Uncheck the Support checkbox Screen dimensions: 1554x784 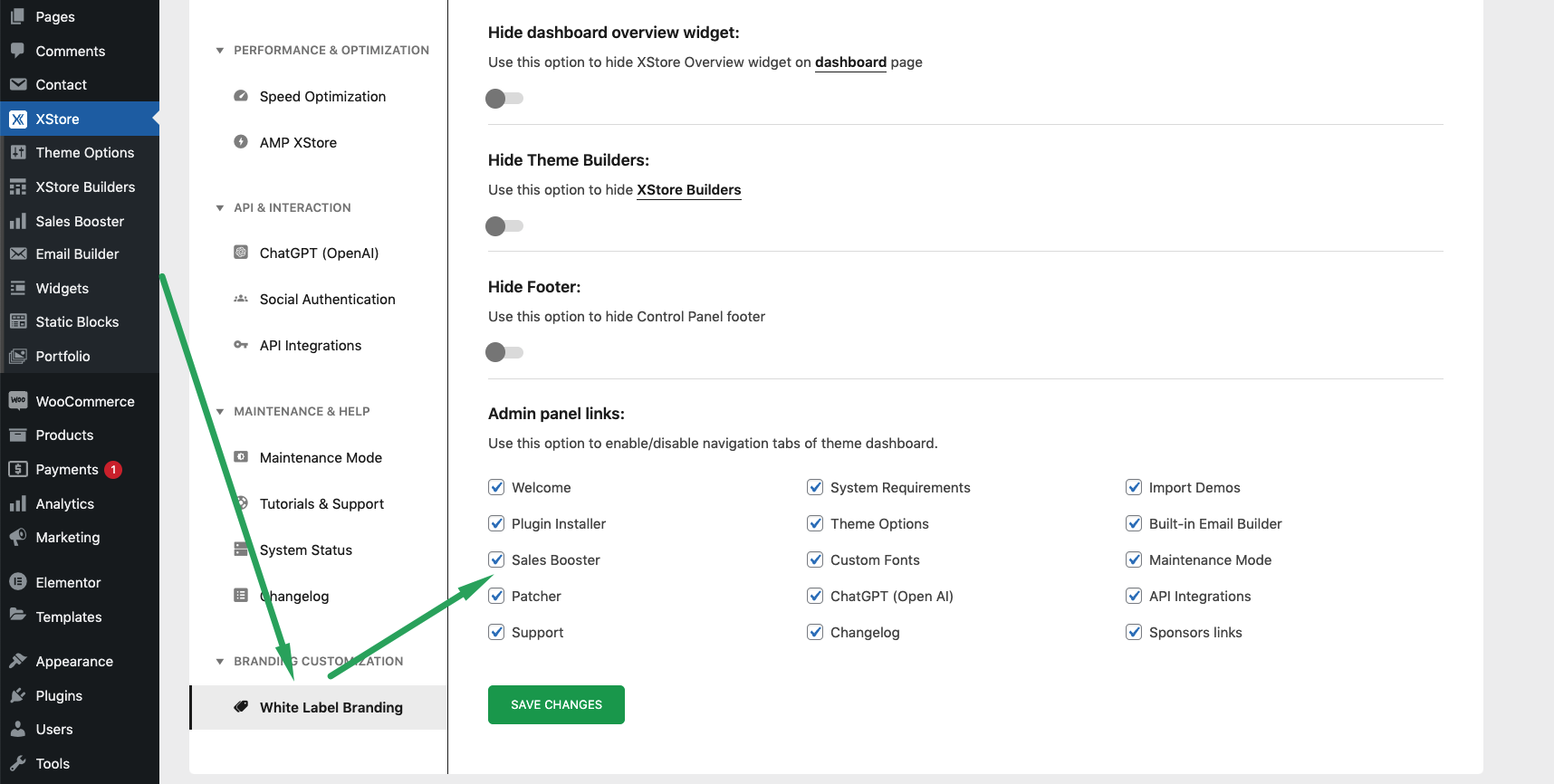coord(496,632)
